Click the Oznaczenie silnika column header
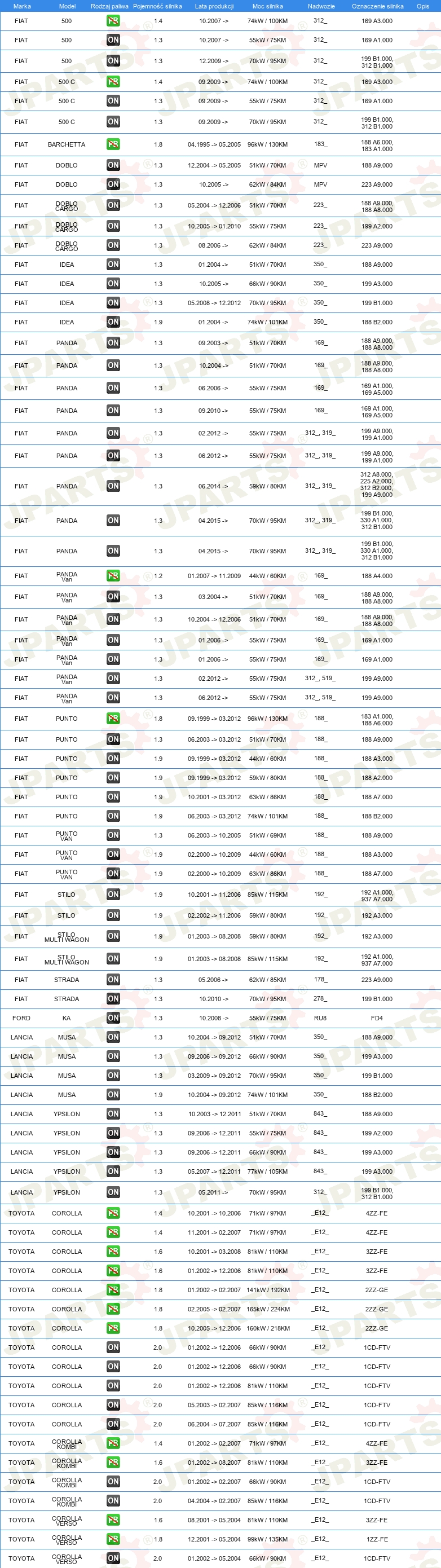 click(x=378, y=6)
